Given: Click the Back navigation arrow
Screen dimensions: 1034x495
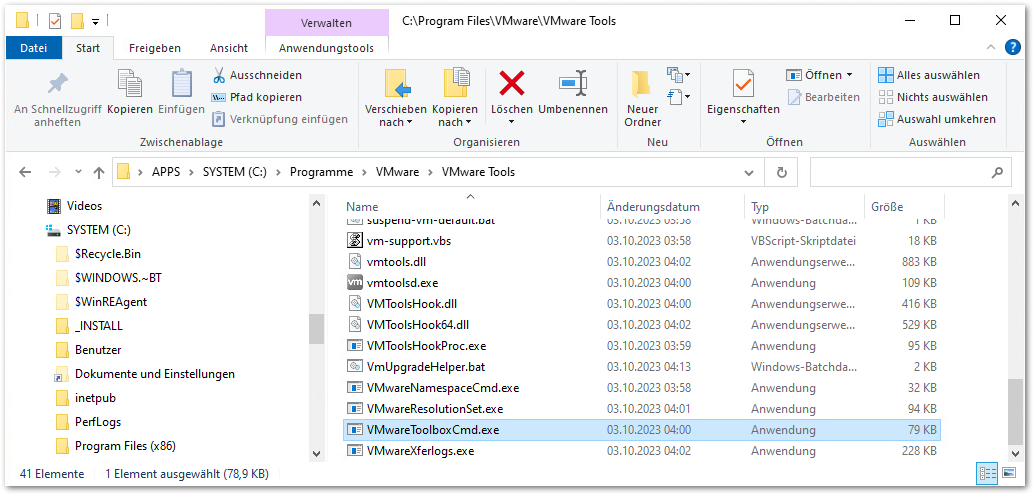Looking at the screenshot, I should pos(25,172).
